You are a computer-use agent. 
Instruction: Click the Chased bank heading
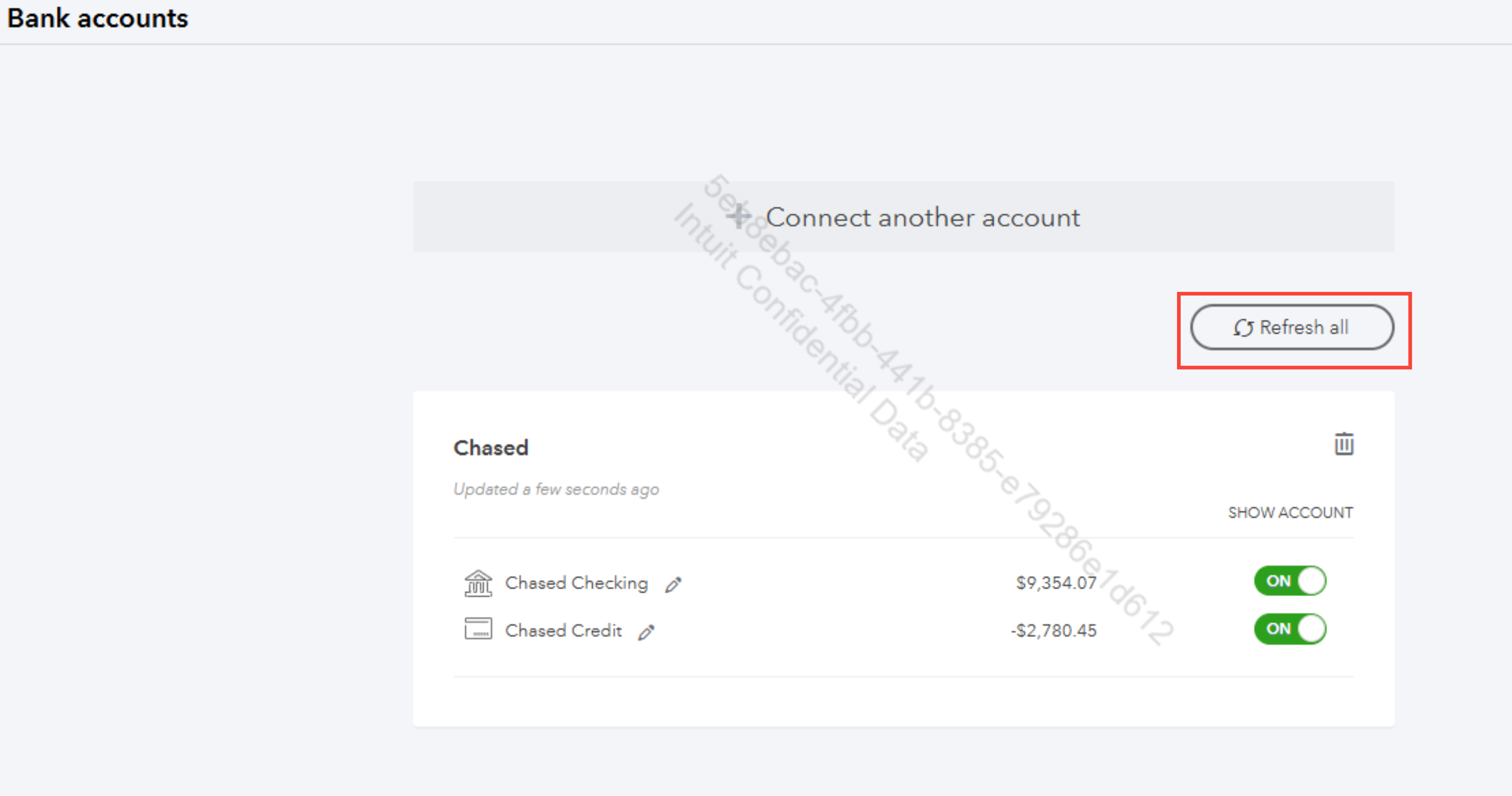(491, 448)
